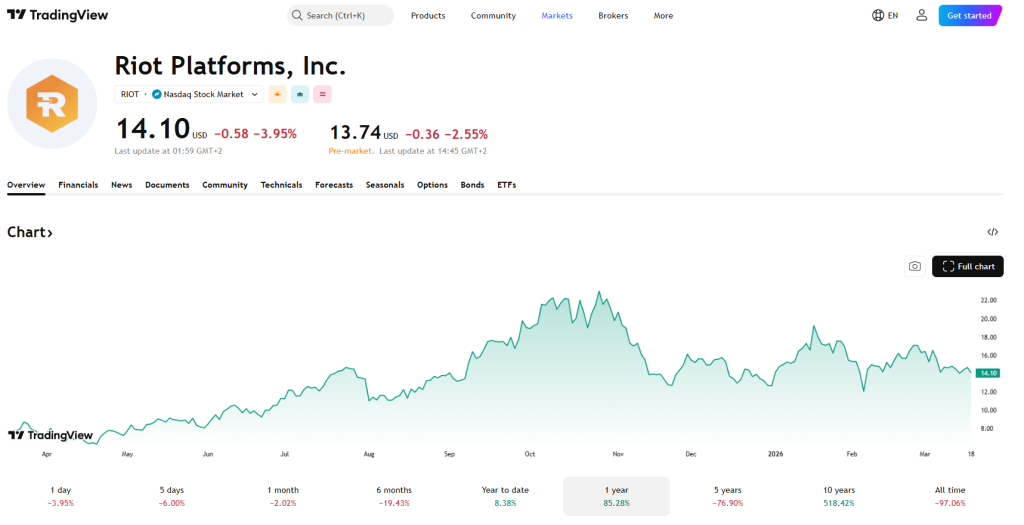Click the camera snapshot icon above chart
Screen dimensions: 1024x525
click(914, 266)
